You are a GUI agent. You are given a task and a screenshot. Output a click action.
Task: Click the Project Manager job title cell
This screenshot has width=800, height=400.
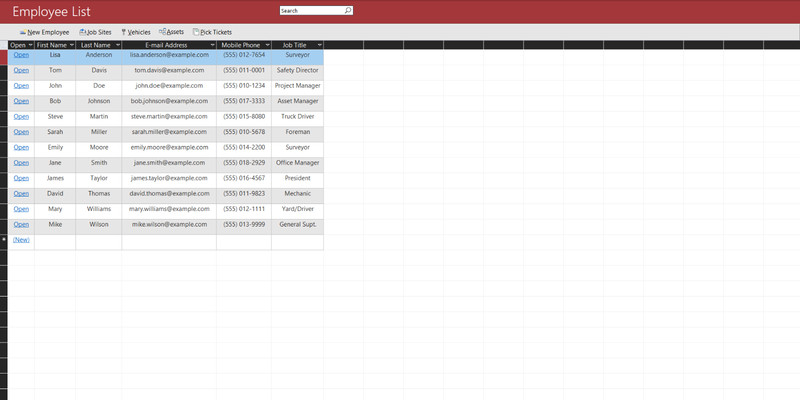coord(297,86)
